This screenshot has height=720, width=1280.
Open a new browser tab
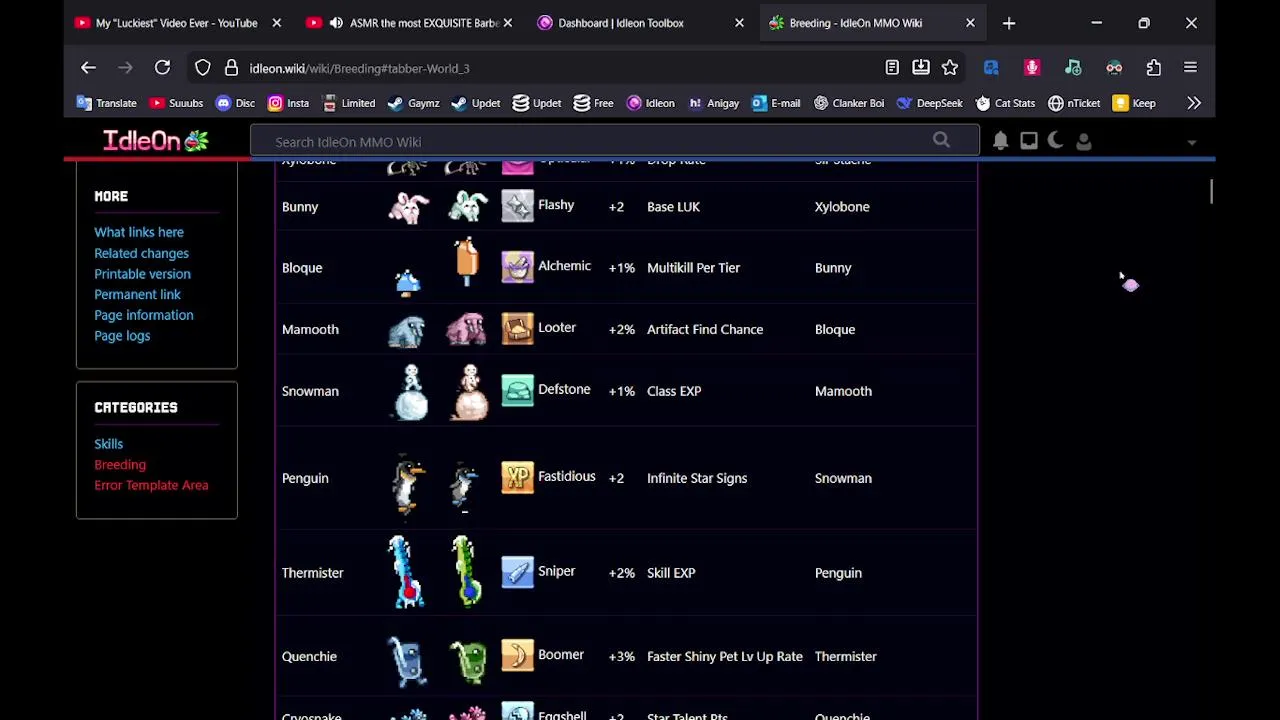pyautogui.click(x=1009, y=23)
